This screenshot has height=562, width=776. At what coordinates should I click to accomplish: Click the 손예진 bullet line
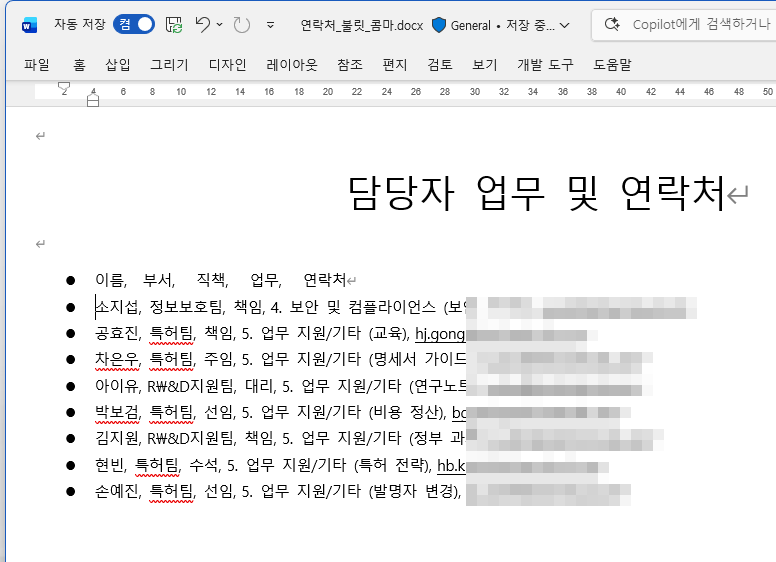pos(278,491)
